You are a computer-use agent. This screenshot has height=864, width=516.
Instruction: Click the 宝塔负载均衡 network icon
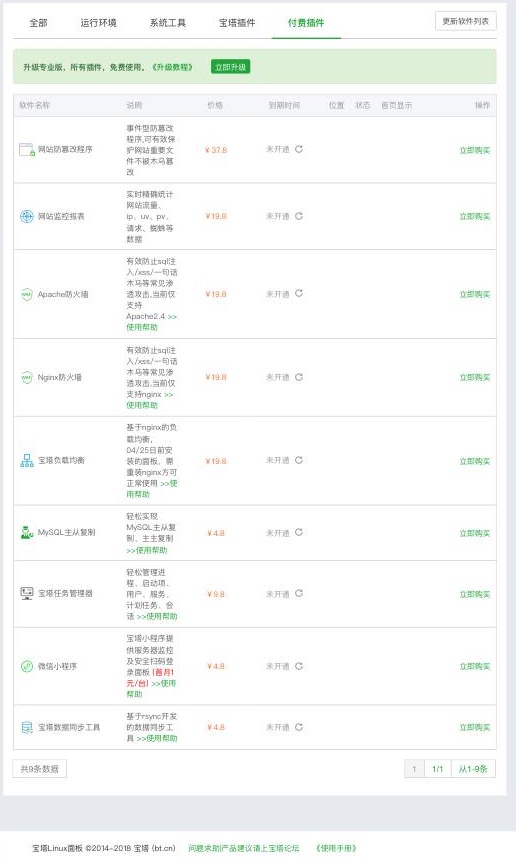[x=27, y=461]
